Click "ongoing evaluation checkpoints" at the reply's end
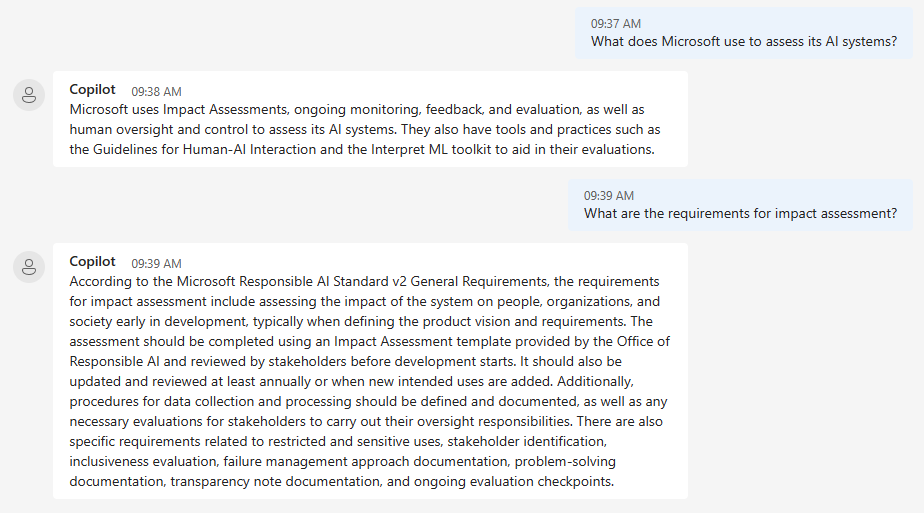924x513 pixels. [x=514, y=482]
